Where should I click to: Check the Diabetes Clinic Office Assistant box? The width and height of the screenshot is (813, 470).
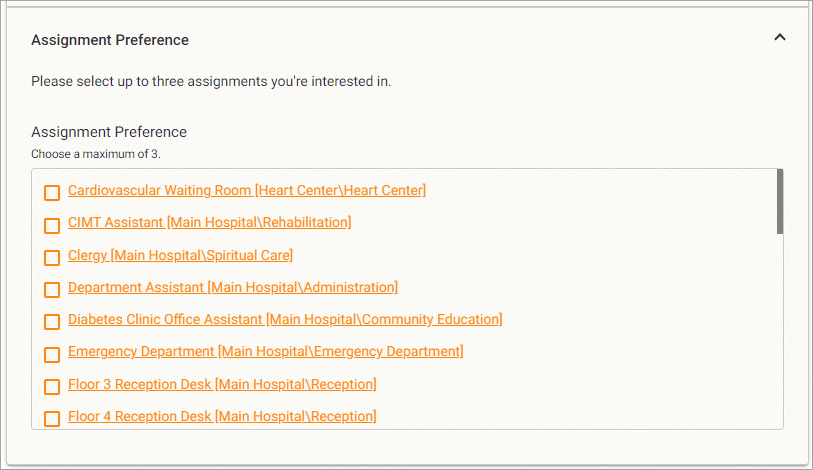[x=52, y=322]
